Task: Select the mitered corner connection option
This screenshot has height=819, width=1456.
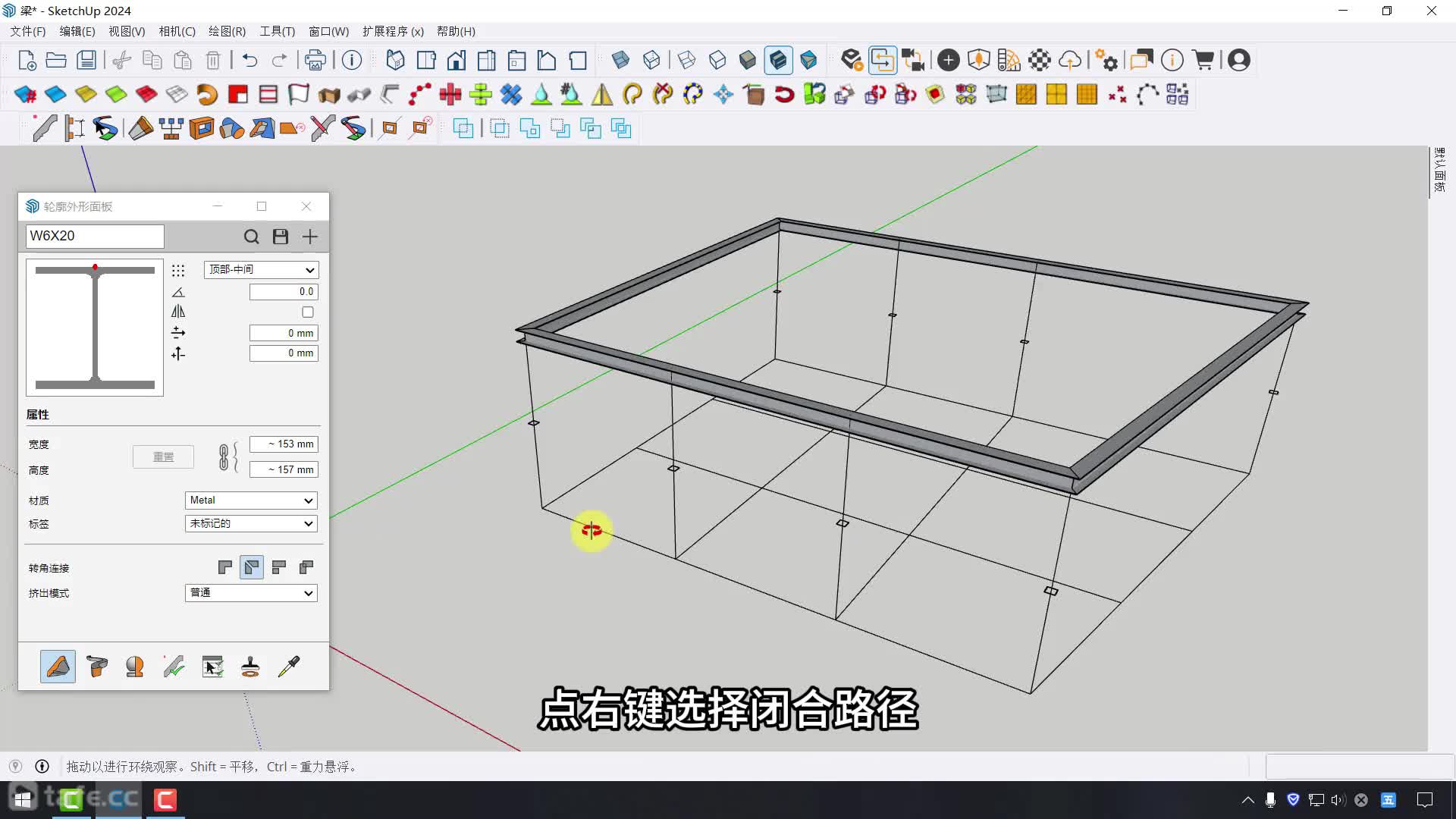Action: (252, 566)
